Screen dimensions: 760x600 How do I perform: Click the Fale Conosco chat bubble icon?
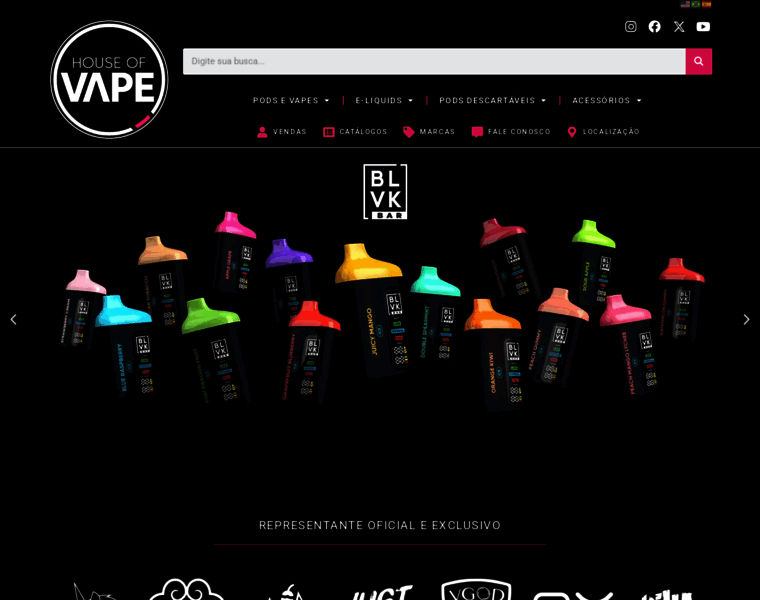point(477,132)
